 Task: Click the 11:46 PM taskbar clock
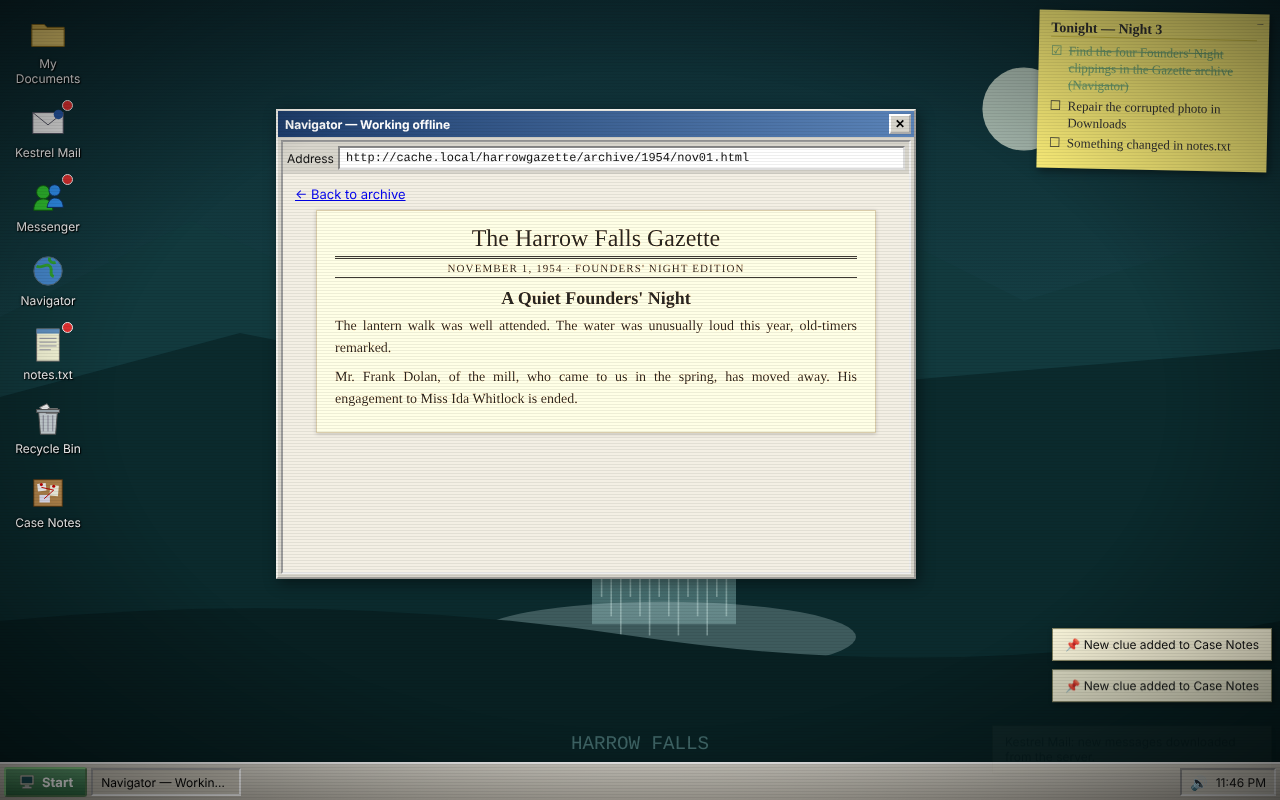tap(1240, 783)
